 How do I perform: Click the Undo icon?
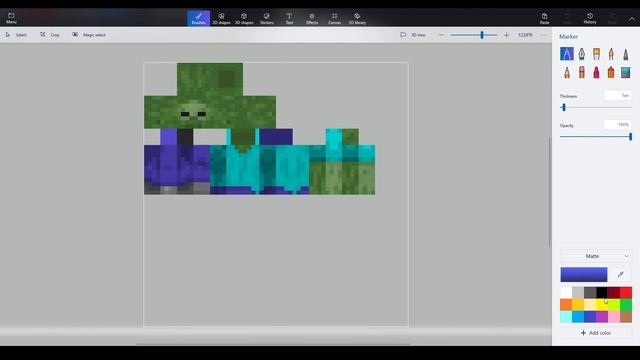[x=567, y=18]
